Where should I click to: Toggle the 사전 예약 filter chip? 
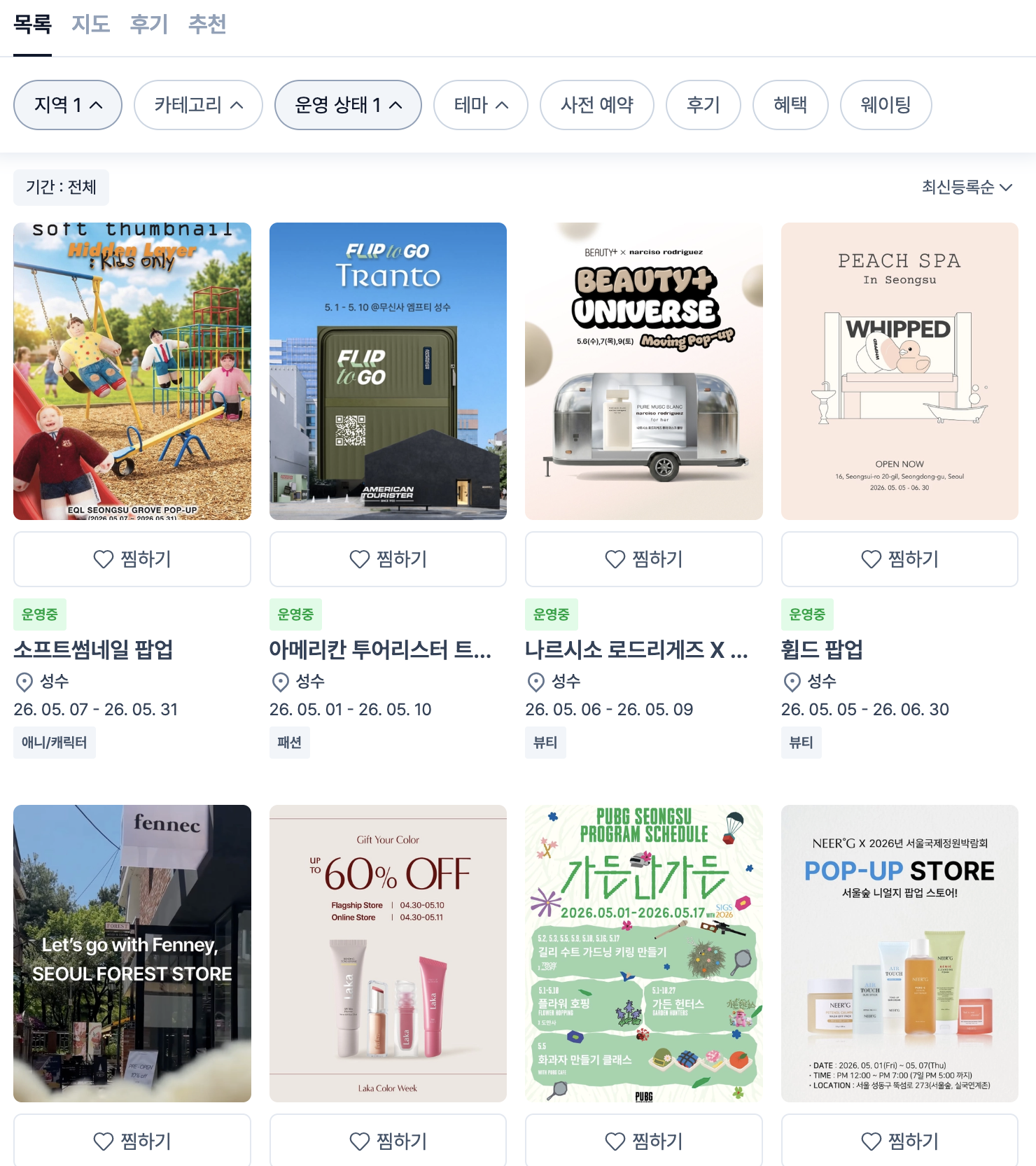597,105
